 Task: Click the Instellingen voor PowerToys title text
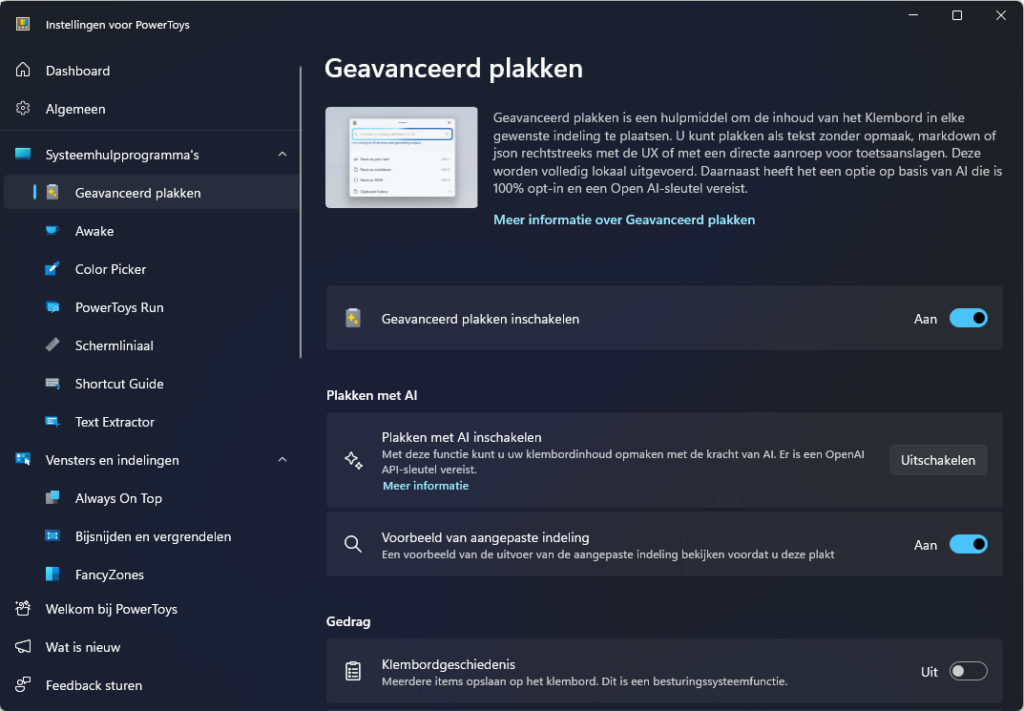click(x=118, y=25)
